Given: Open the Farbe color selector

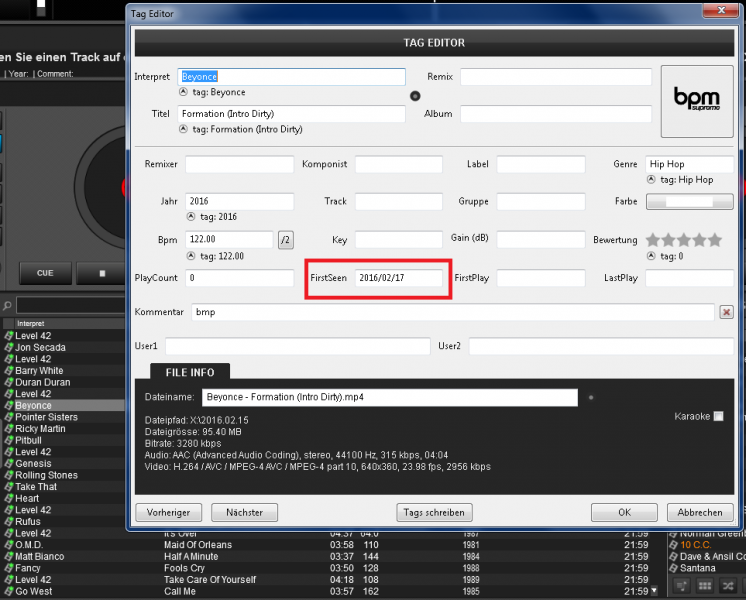Looking at the screenshot, I should 690,201.
